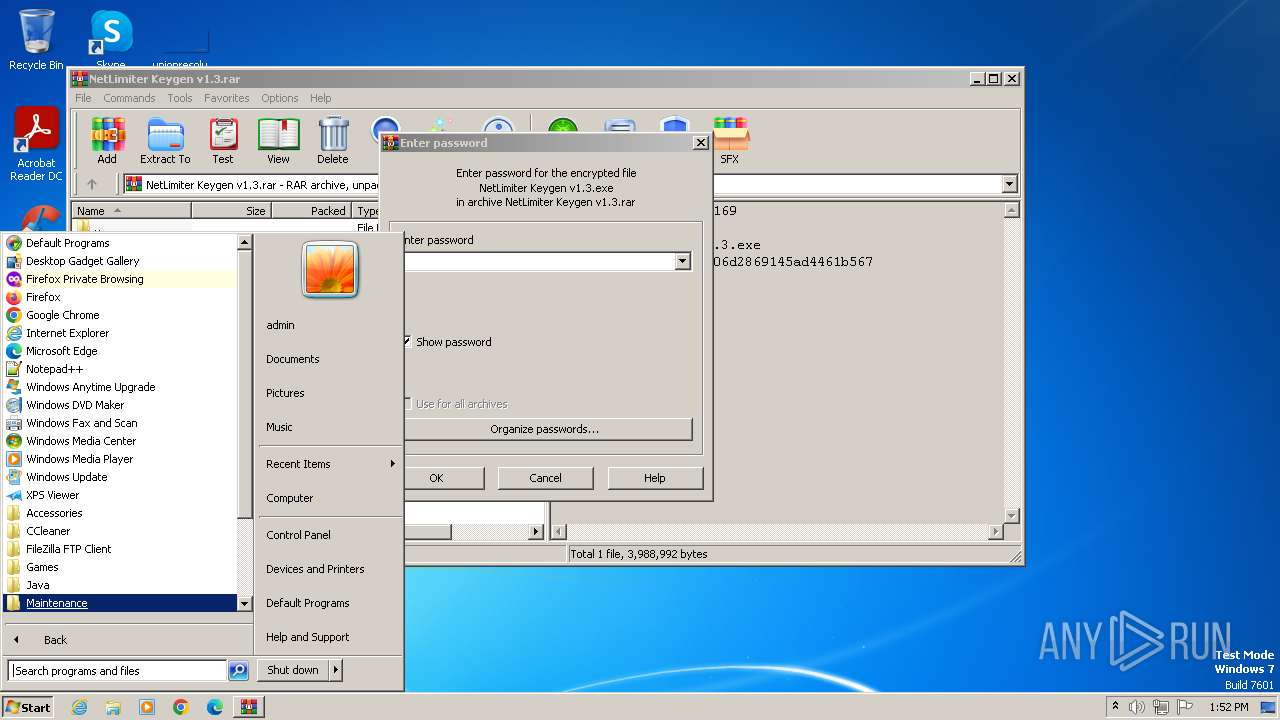
Task: Open the Skype desktop shortcut
Action: (x=111, y=40)
